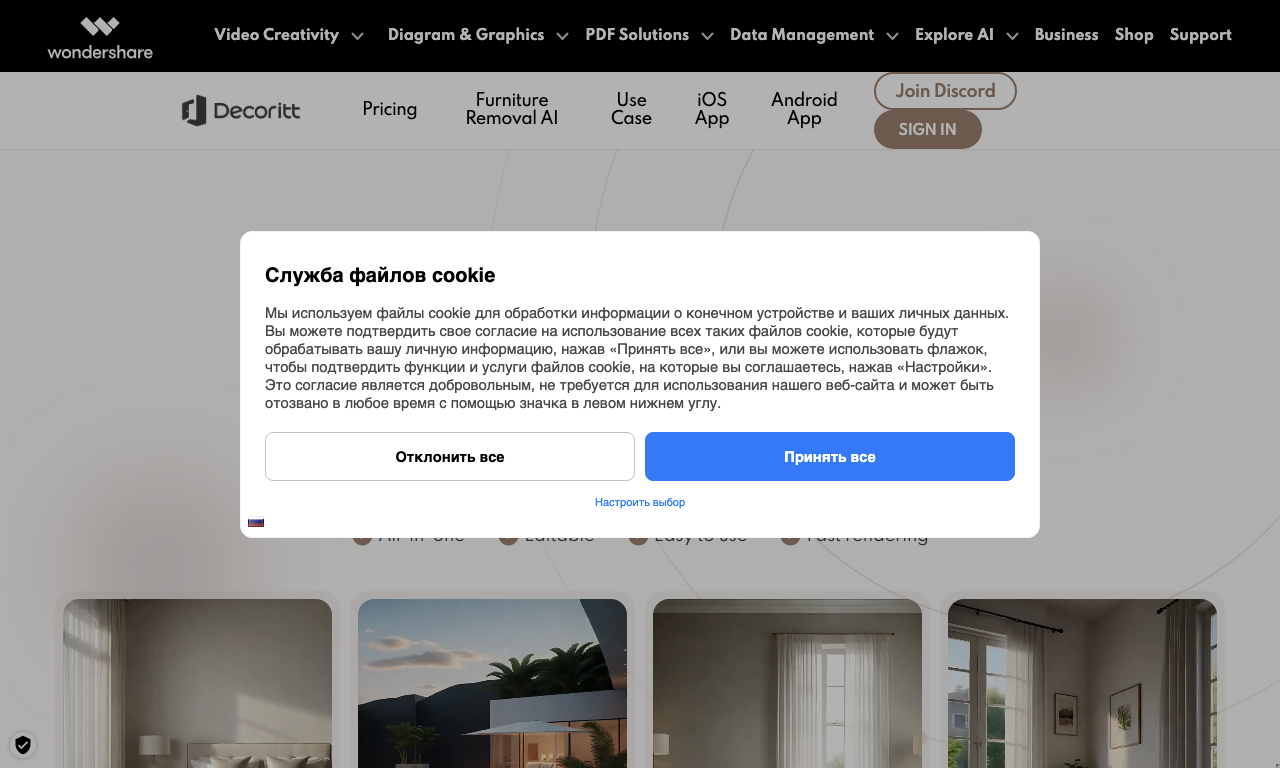This screenshot has height=768, width=1280.
Task: Click the Russian flag language icon
Action: coord(256,522)
